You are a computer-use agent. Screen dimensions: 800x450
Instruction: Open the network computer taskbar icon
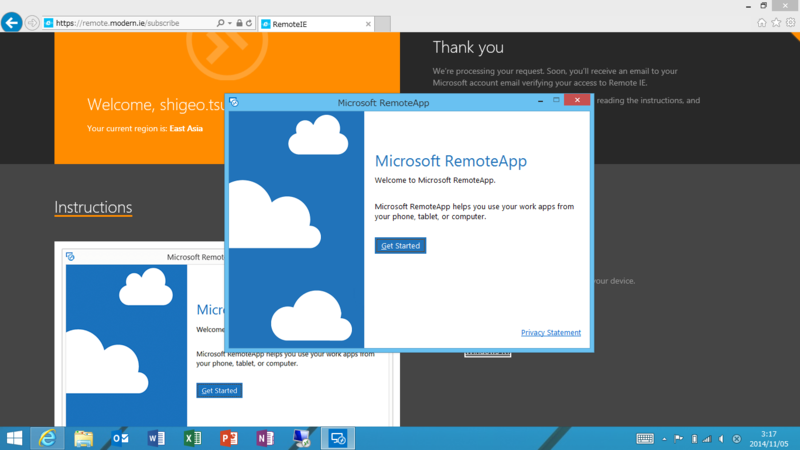coord(302,438)
